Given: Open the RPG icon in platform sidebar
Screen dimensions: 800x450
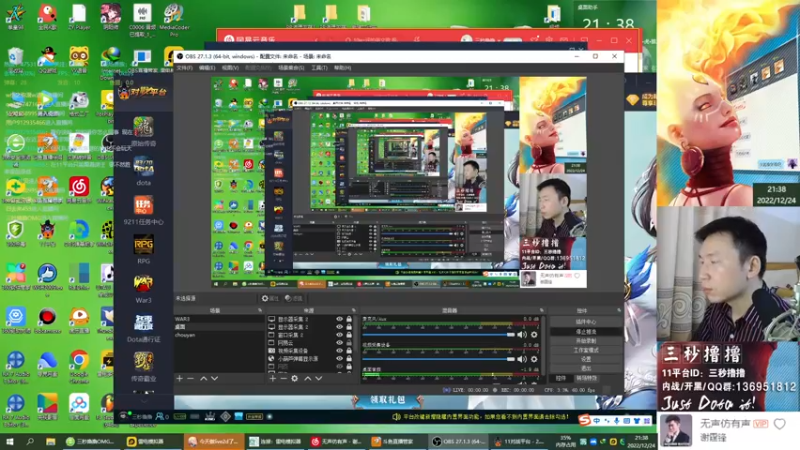Looking at the screenshot, I should click(143, 249).
